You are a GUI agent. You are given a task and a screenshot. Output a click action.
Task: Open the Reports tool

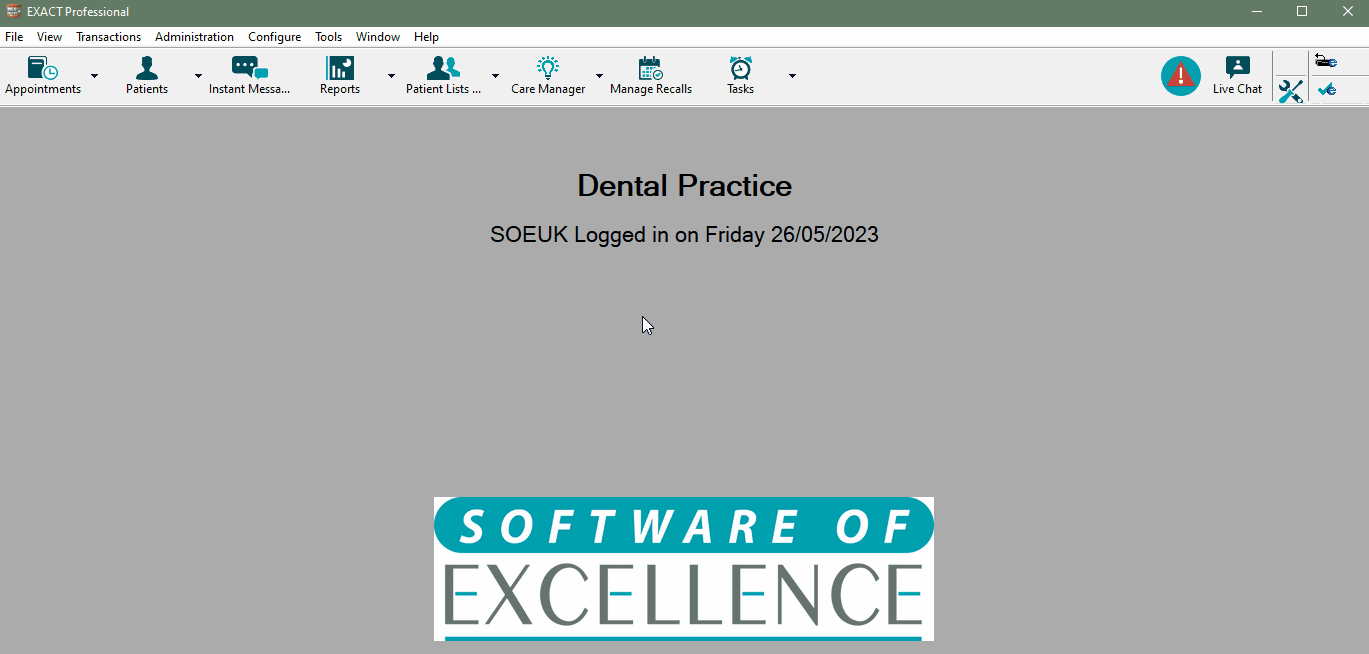point(340,76)
